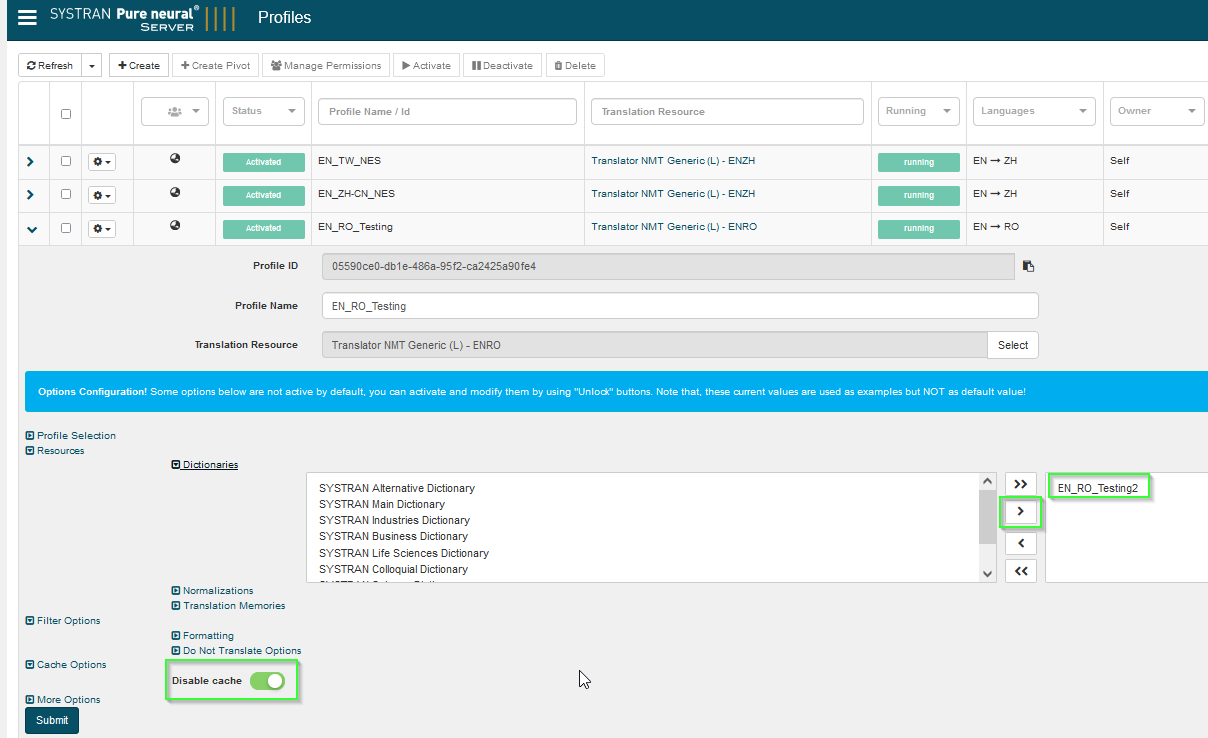Viewport: 1208px width, 738px height.
Task: Click running badge of EN_RO_Testing
Action: (918, 228)
